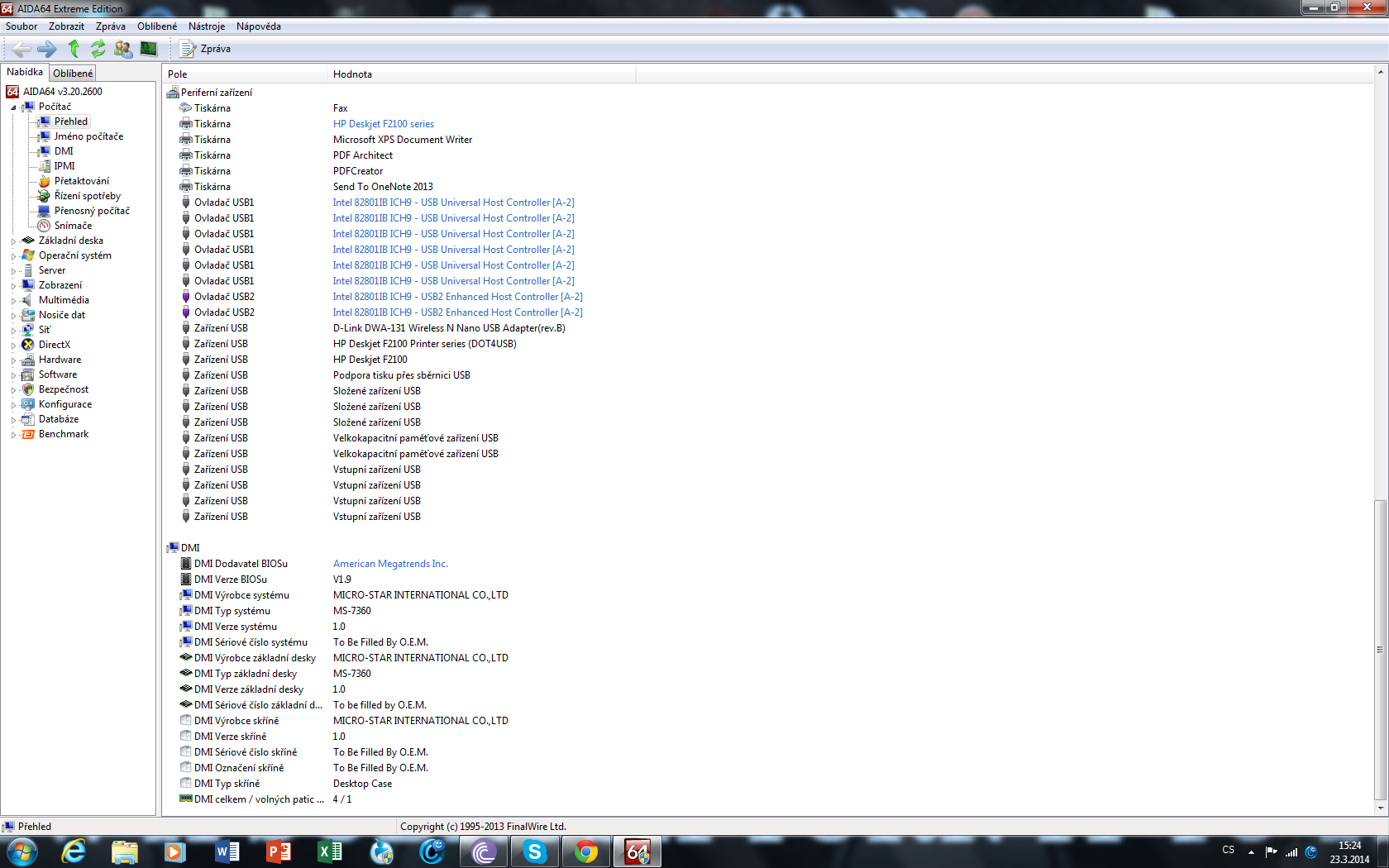The height and width of the screenshot is (868, 1389).
Task: Switch to the Oblíbené side tab
Action: pyautogui.click(x=73, y=74)
